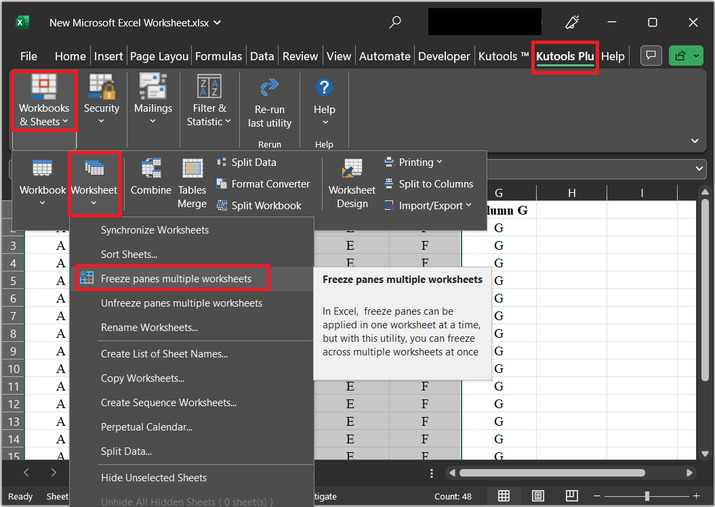Open the Kutools Help menu

(324, 103)
